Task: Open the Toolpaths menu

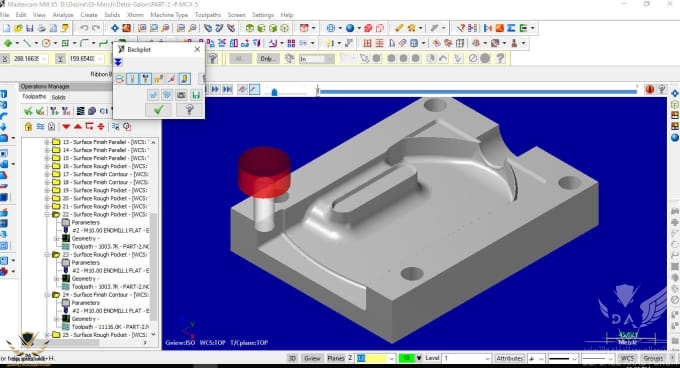Action: (x=208, y=15)
